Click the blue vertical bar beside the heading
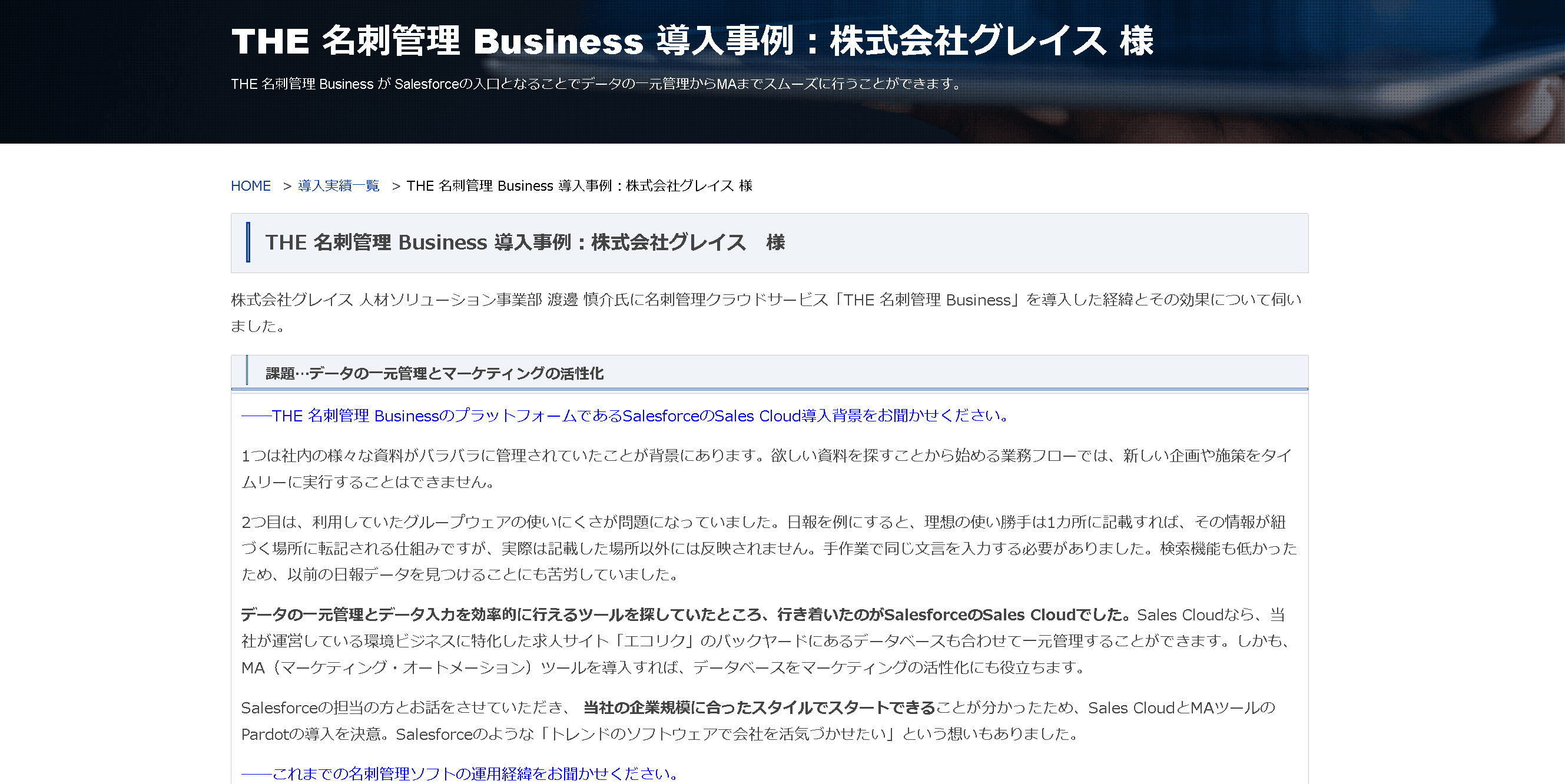This screenshot has width=1565, height=784. [248, 242]
